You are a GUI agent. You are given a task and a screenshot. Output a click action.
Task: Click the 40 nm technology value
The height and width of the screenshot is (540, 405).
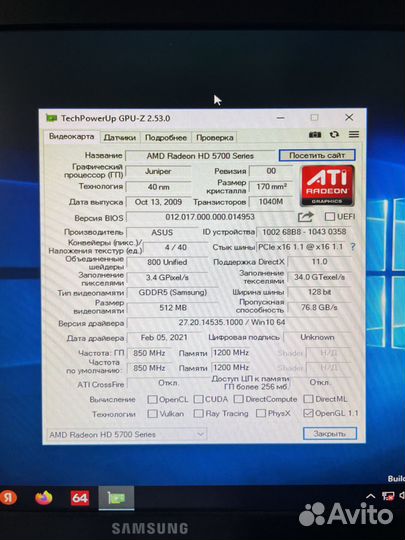point(158,187)
